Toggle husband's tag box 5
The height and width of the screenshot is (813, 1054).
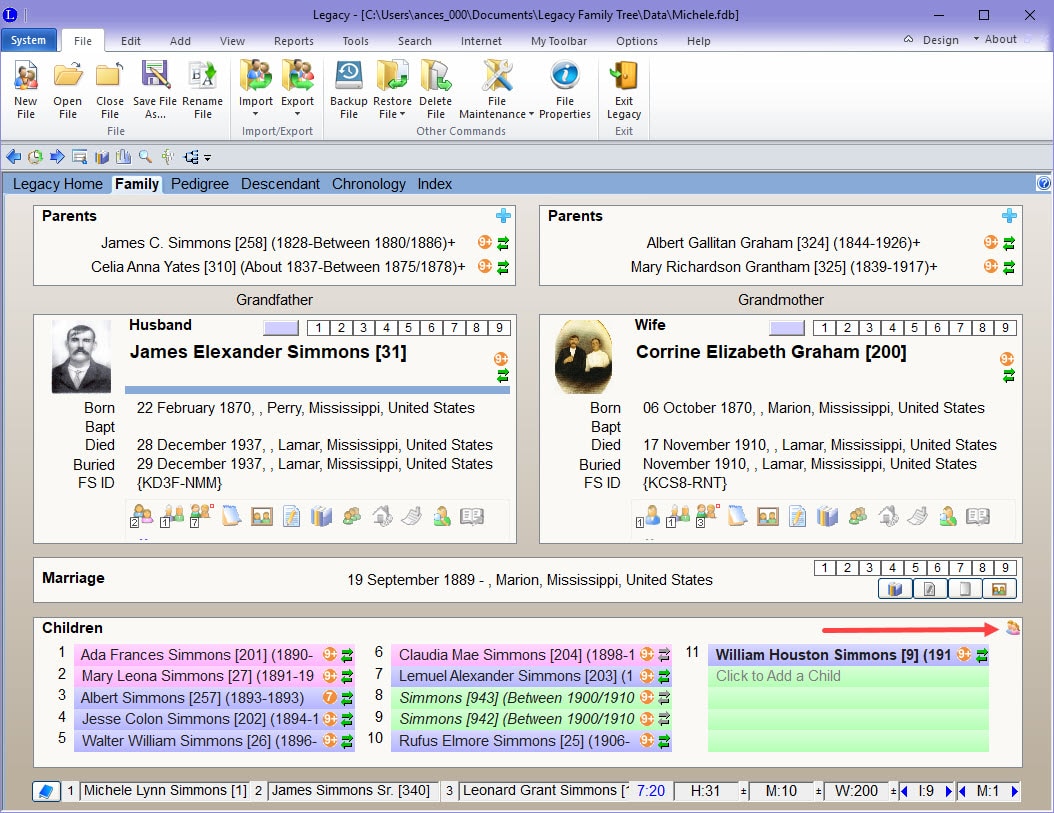click(x=408, y=327)
